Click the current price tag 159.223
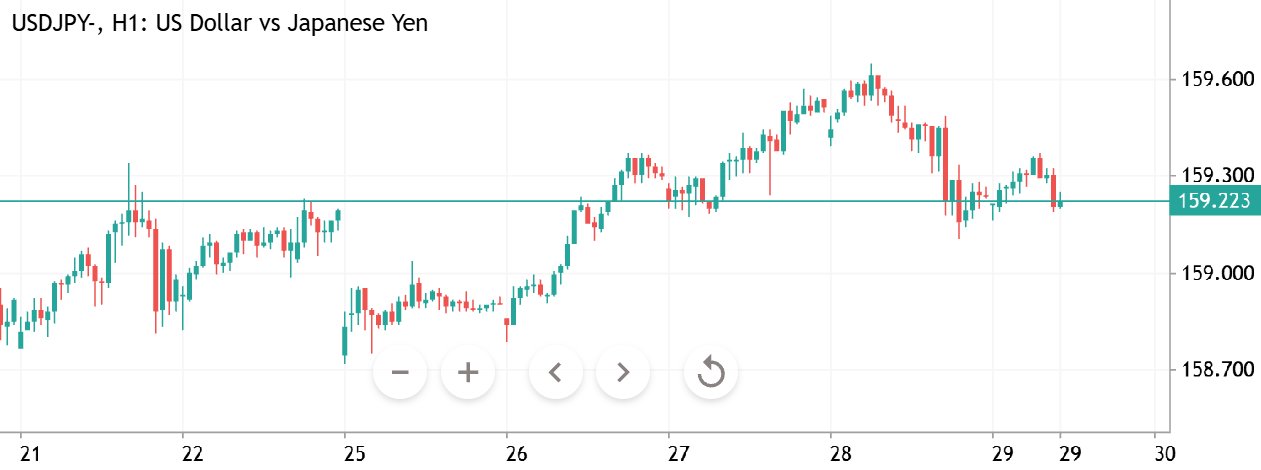 coord(1214,201)
